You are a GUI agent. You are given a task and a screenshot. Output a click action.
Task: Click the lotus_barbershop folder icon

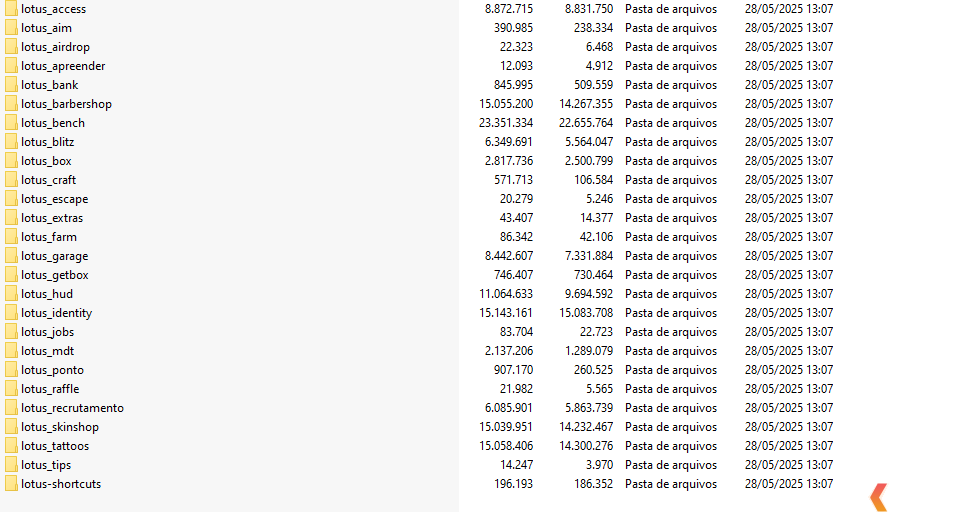click(11, 104)
